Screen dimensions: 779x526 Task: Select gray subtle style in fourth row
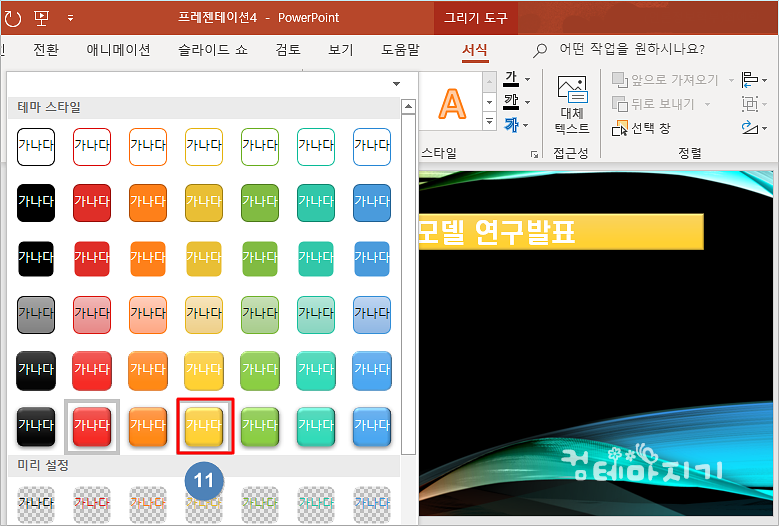(36, 315)
